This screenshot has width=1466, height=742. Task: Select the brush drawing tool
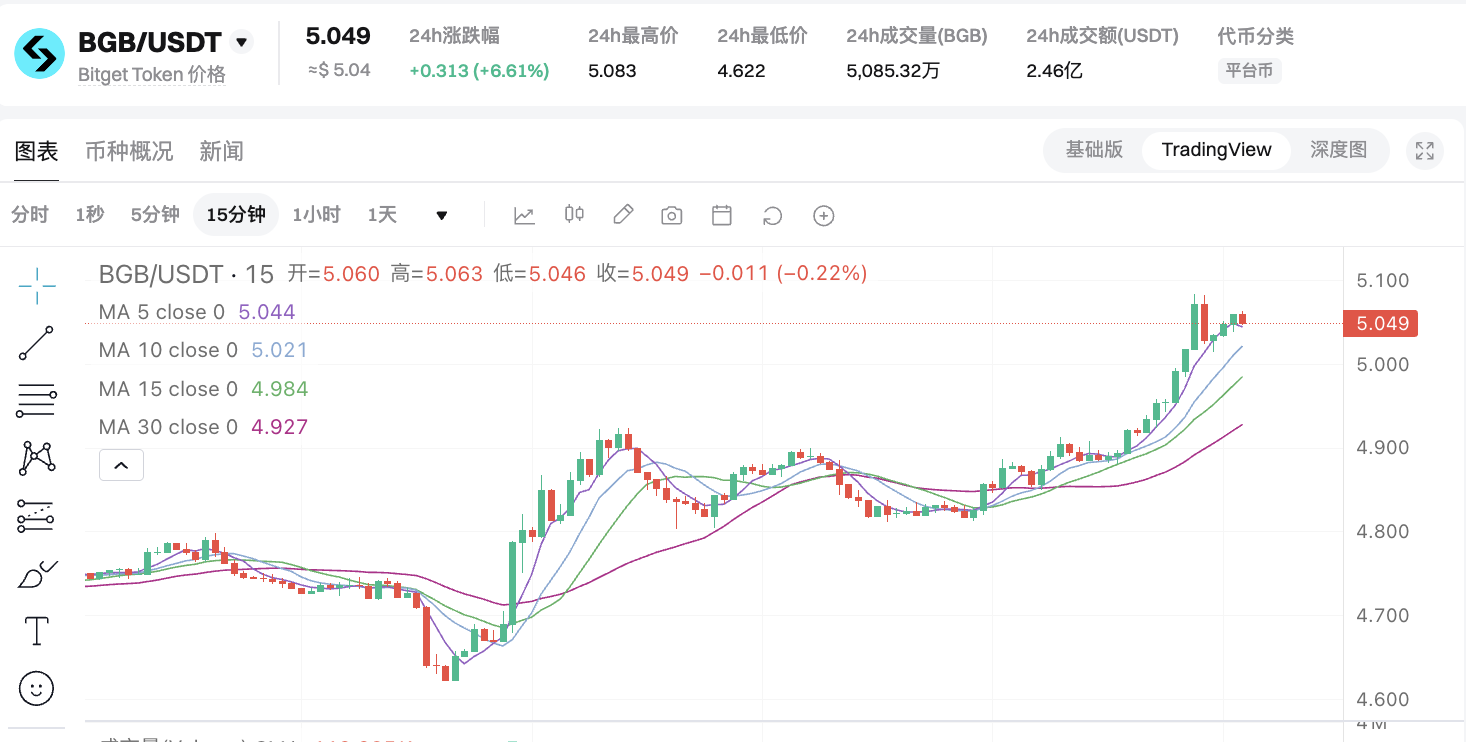tap(37, 574)
